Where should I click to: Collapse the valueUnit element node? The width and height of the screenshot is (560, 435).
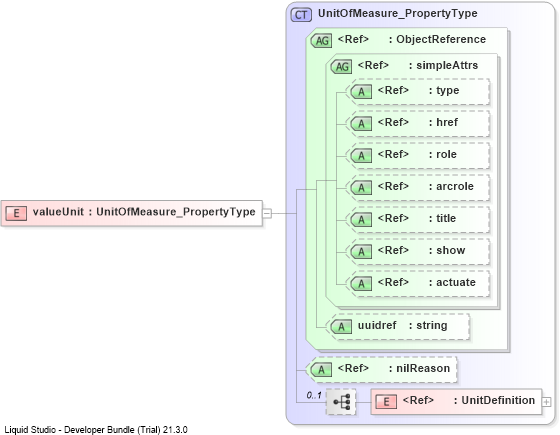pyautogui.click(x=267, y=213)
